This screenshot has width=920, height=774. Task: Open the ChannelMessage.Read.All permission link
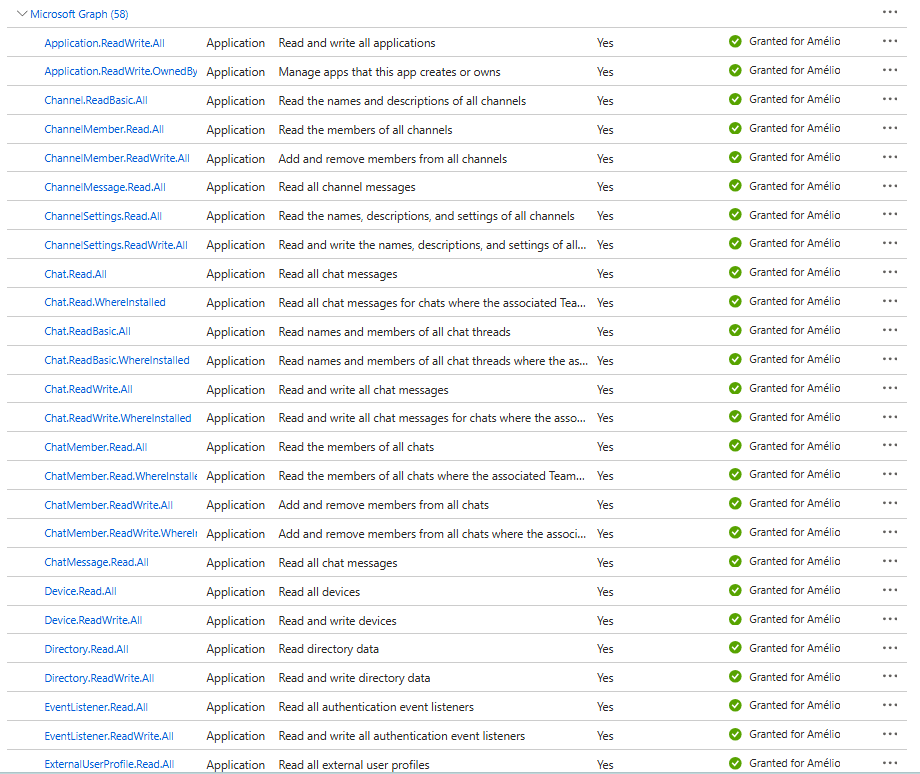pos(105,187)
